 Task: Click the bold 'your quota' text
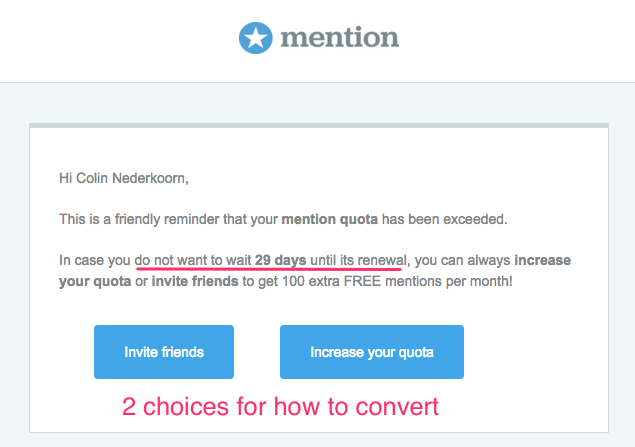tap(95, 281)
